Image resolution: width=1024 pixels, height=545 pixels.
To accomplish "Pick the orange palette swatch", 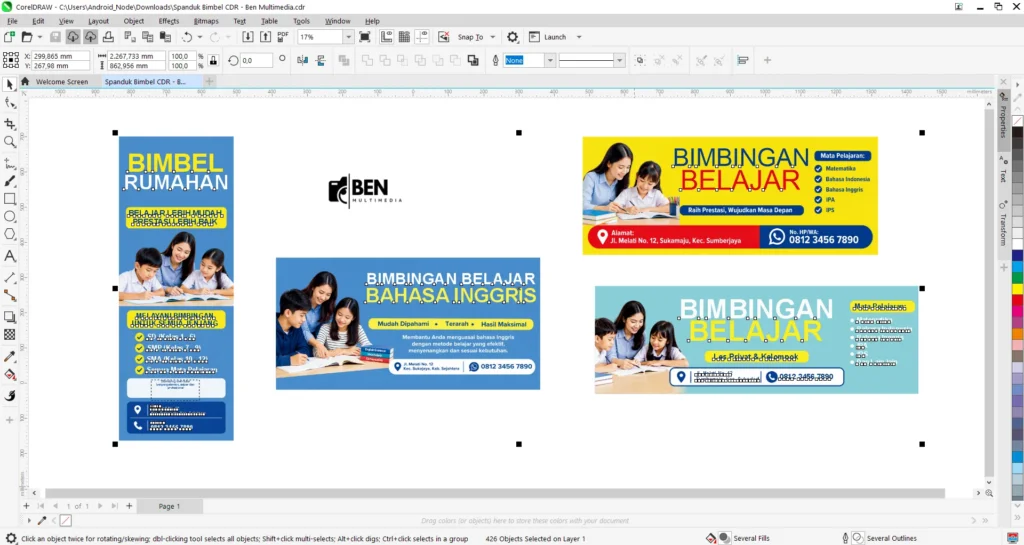I will tap(1017, 334).
